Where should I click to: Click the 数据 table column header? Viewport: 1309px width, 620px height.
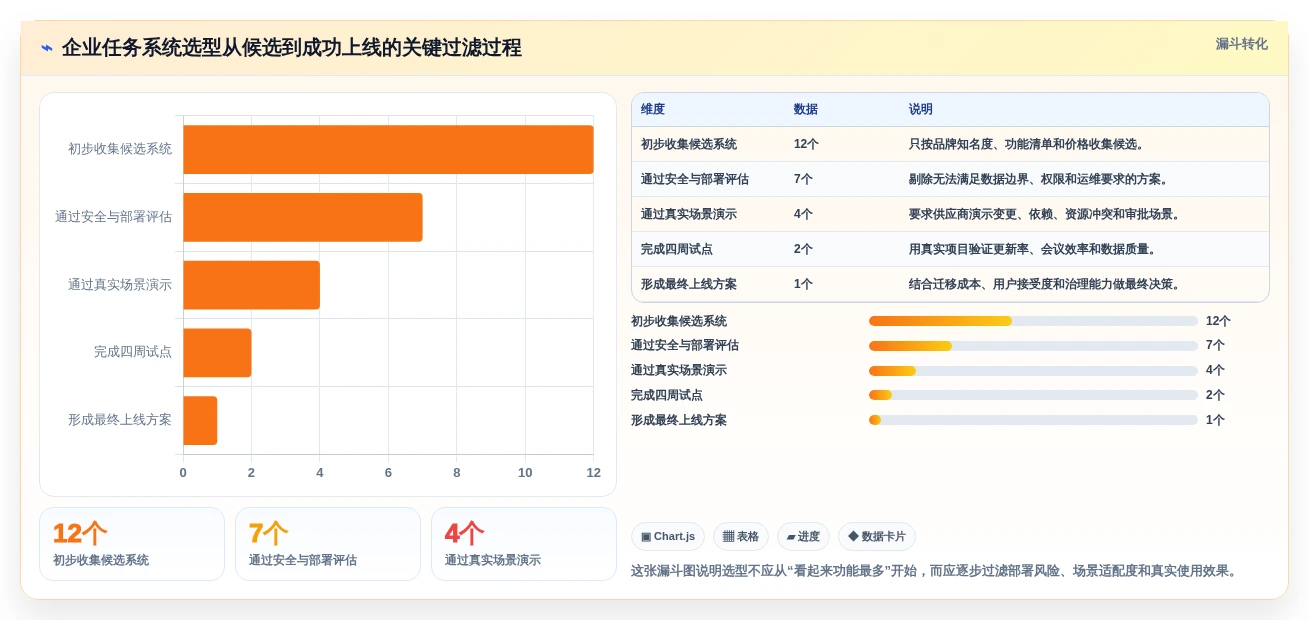point(806,109)
